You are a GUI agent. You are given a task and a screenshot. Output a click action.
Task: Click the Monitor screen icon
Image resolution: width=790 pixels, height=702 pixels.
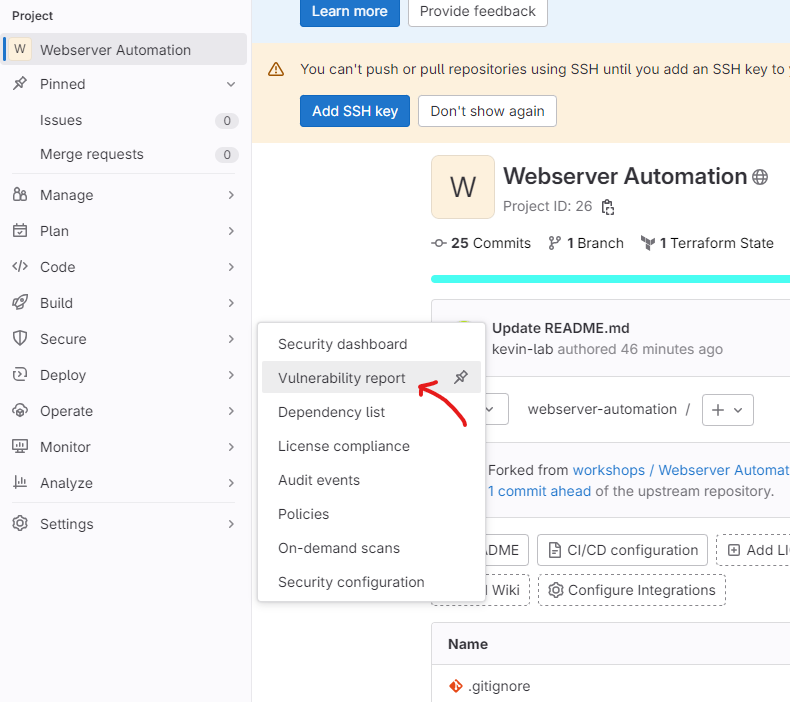20,446
